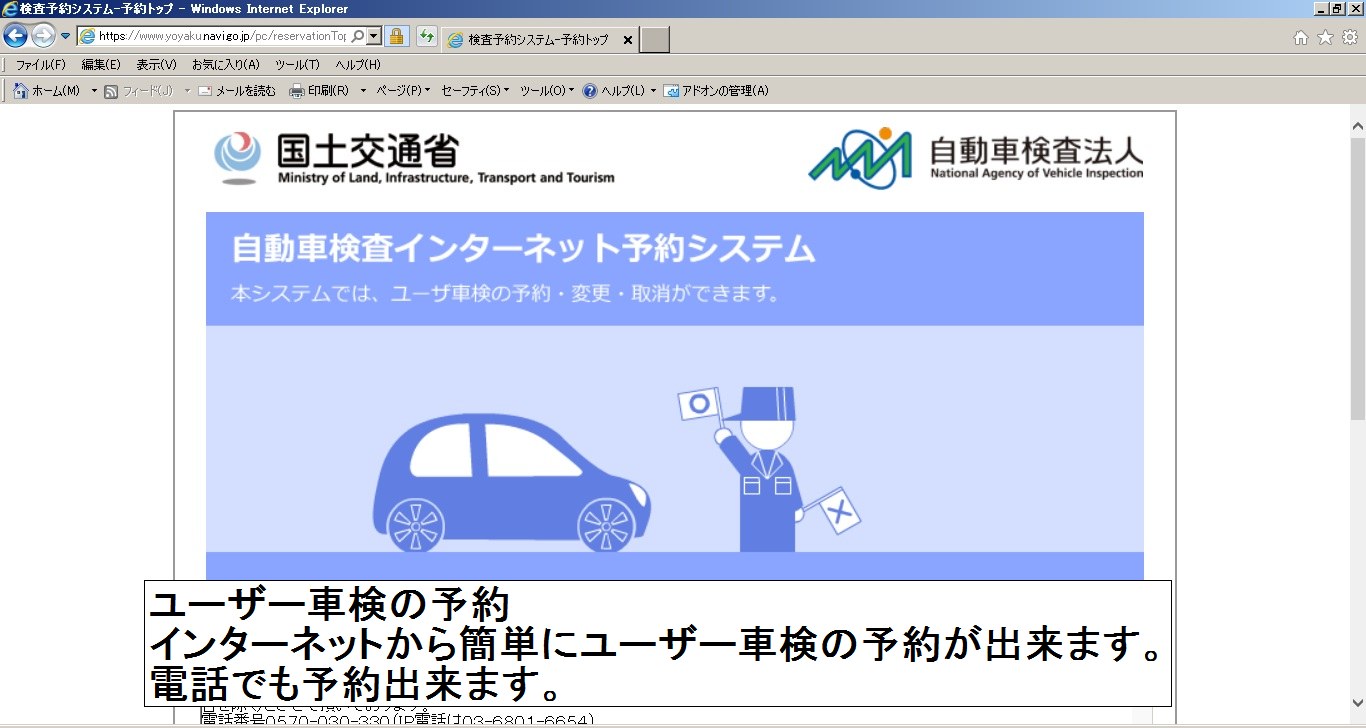
Task: Expand the ホーム(M) dropdown arrow
Action: pyautogui.click(x=94, y=91)
